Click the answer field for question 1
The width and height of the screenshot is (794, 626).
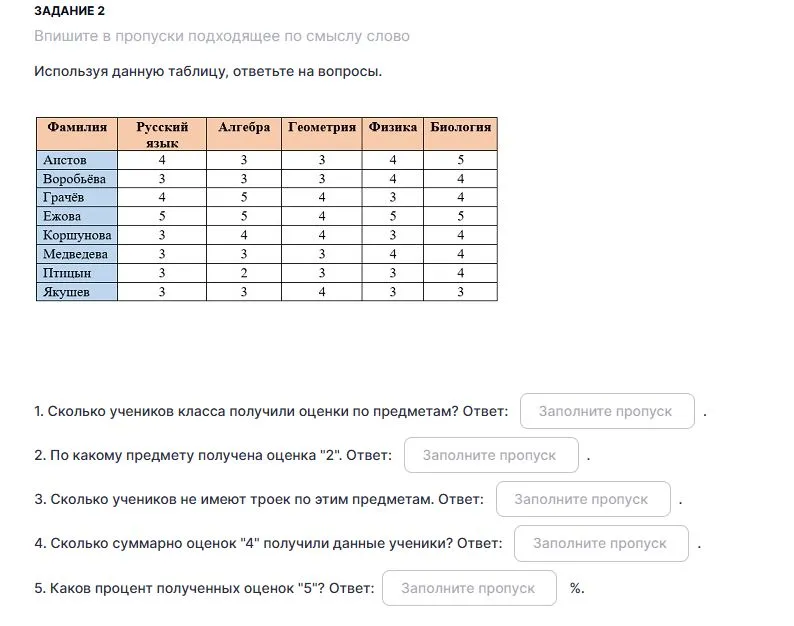pyautogui.click(x=606, y=411)
